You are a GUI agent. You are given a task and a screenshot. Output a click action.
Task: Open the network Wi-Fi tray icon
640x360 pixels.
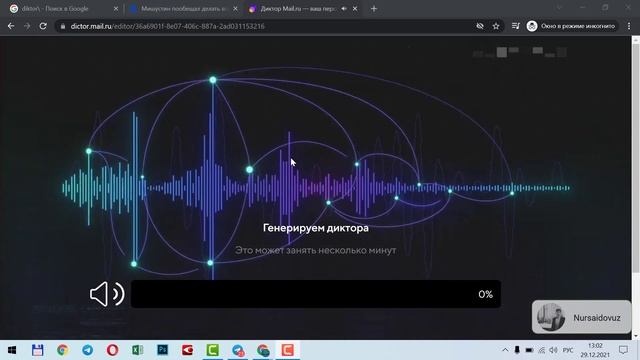[x=541, y=350]
